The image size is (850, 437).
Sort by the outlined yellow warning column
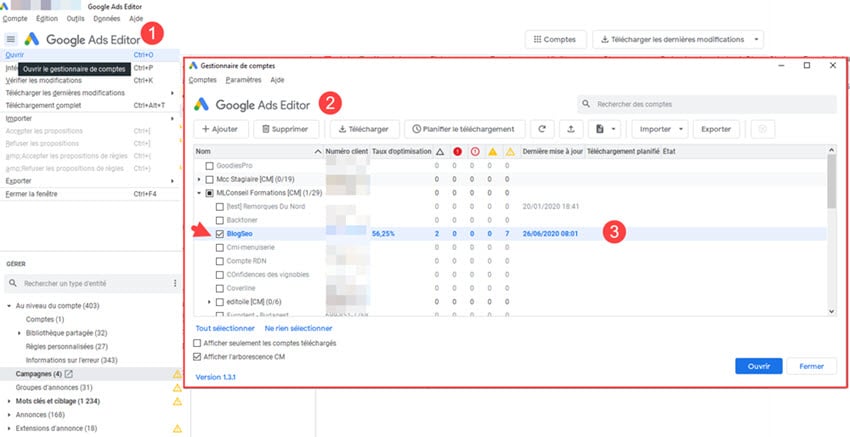coord(510,152)
